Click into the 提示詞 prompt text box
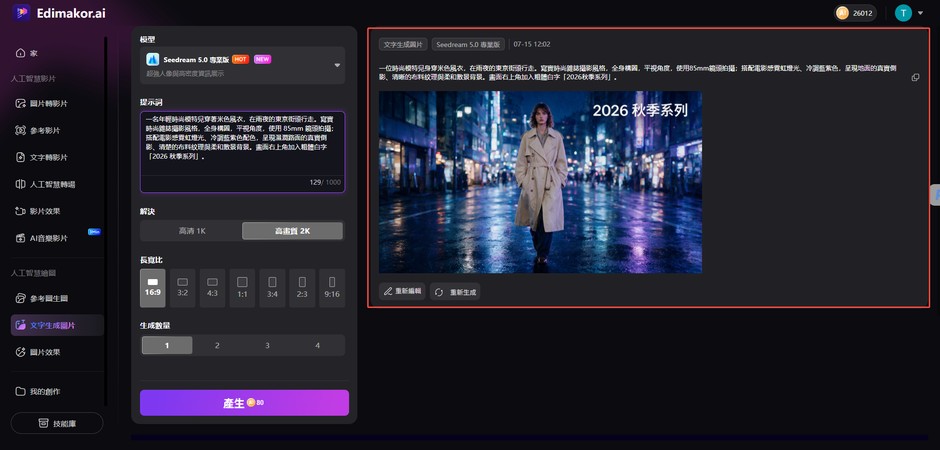Image resolution: width=940 pixels, height=450 pixels. tap(243, 152)
